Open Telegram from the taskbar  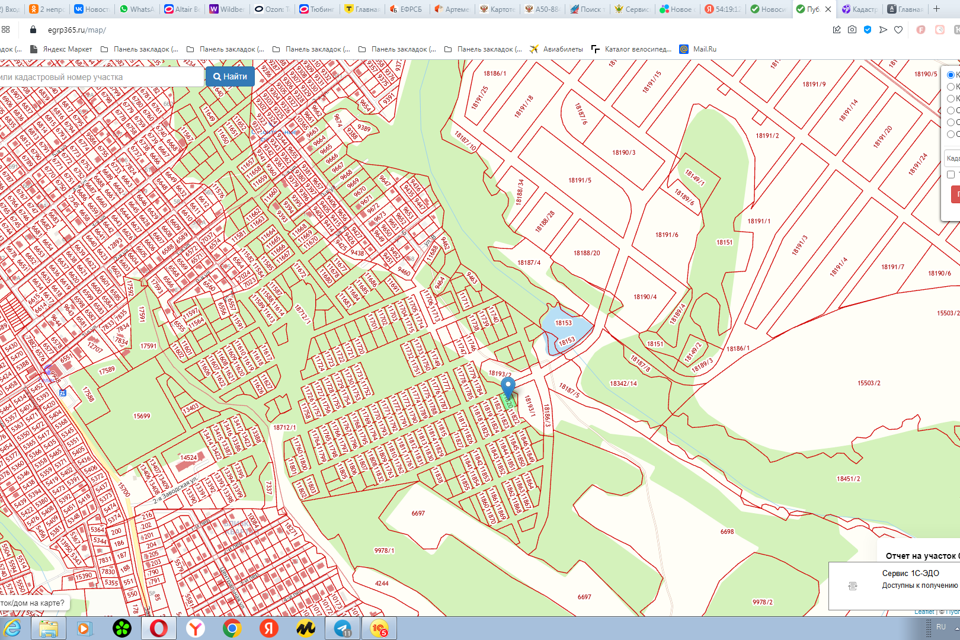point(343,628)
